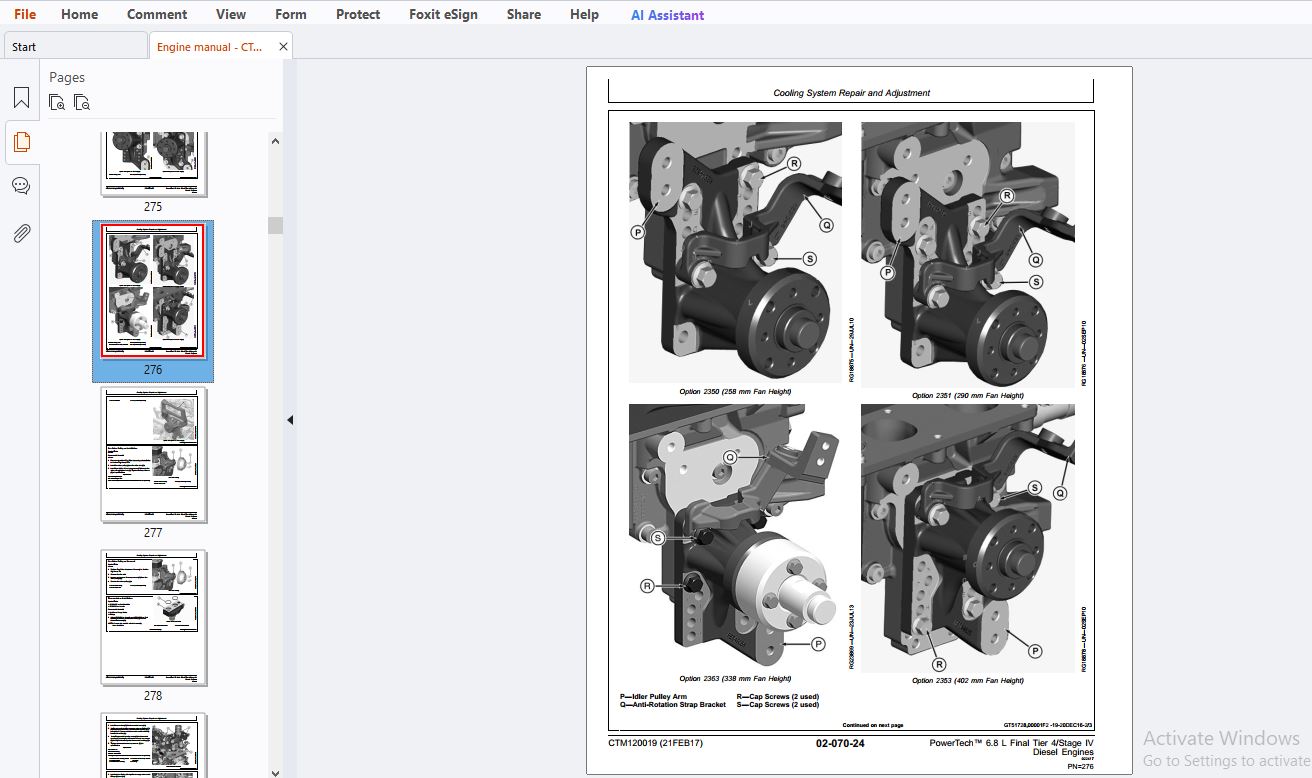The image size is (1312, 778).
Task: Open the Form ribbon tab
Action: [x=291, y=14]
